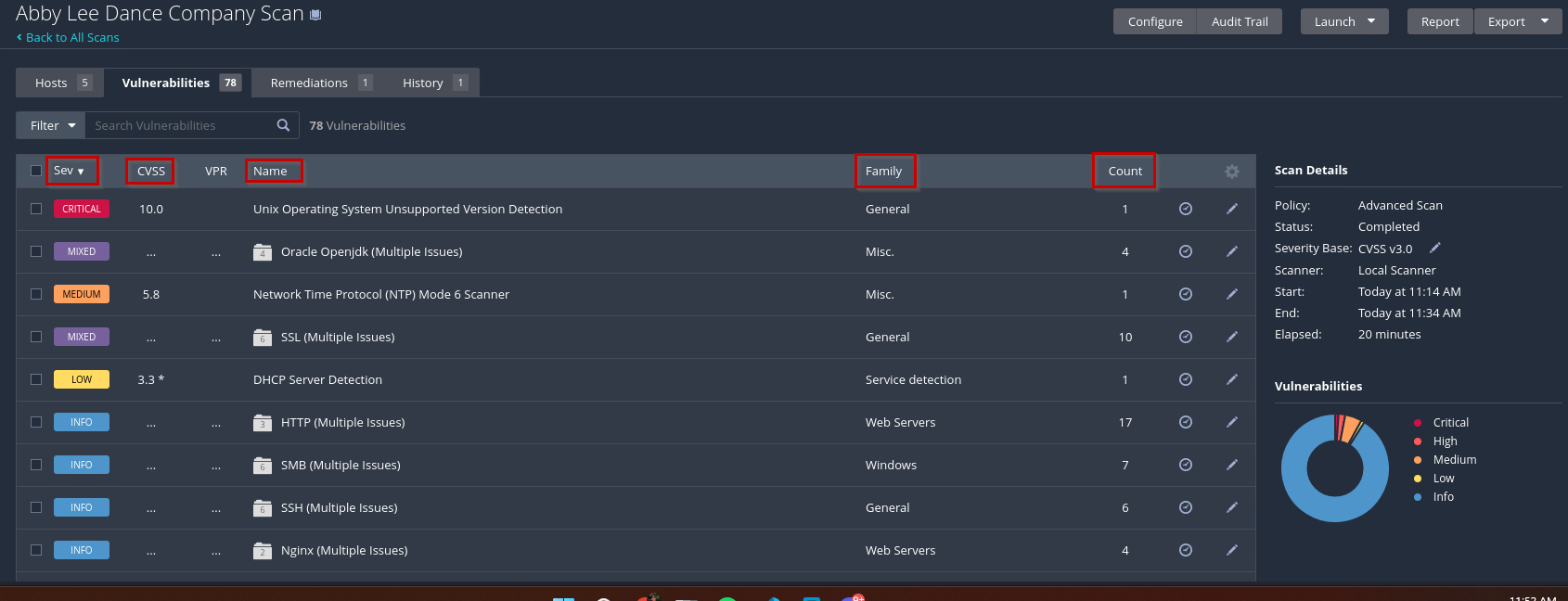Click the circled check icon in Unix Operating System row

(1185, 209)
